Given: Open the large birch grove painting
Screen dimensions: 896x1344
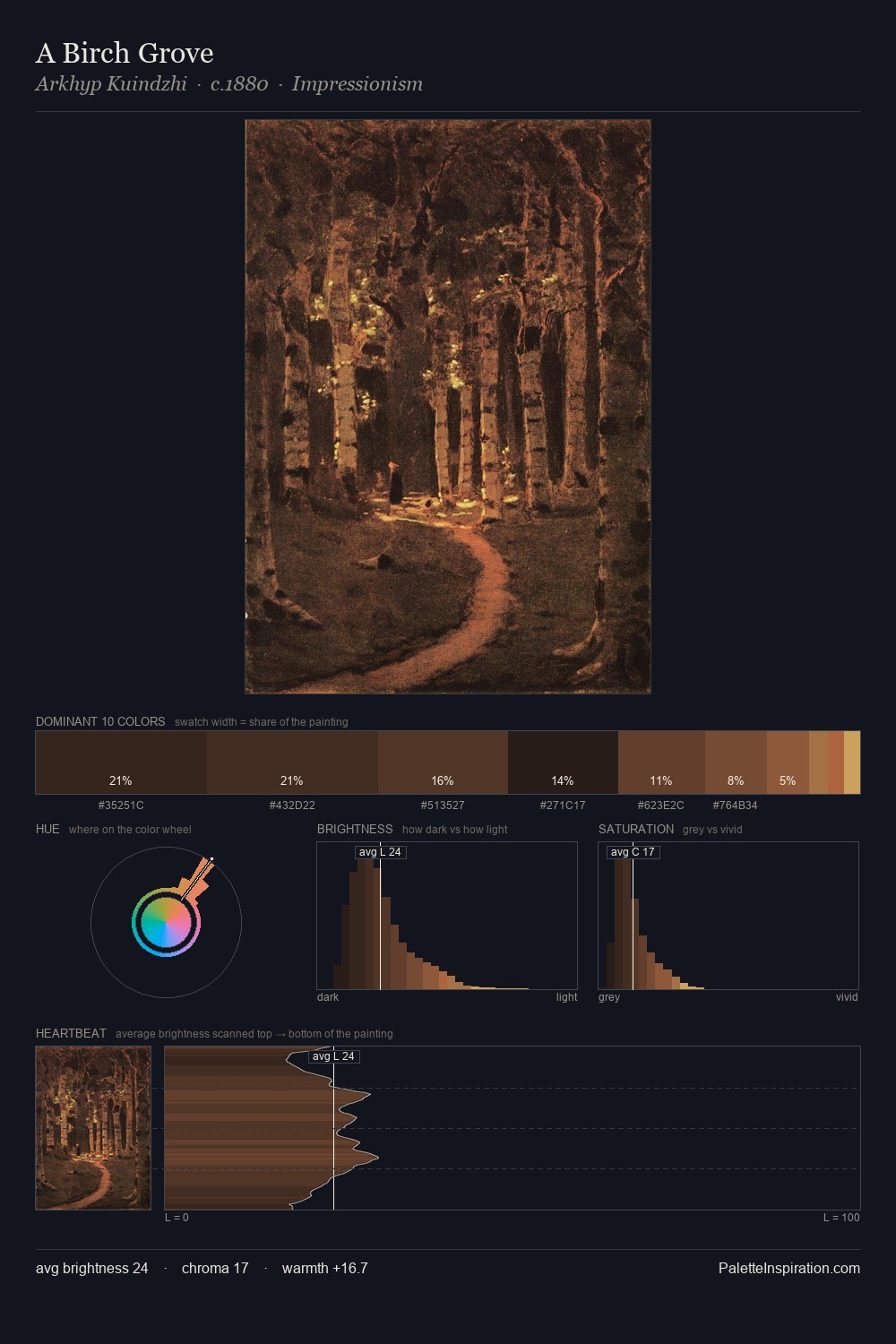Looking at the screenshot, I should tap(448, 407).
